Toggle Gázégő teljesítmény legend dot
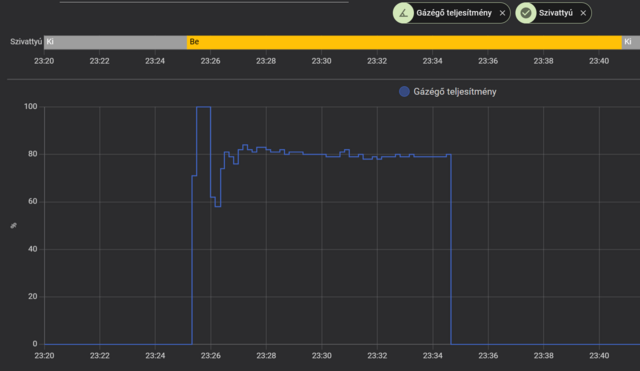The height and width of the screenshot is (371, 640). 404,91
